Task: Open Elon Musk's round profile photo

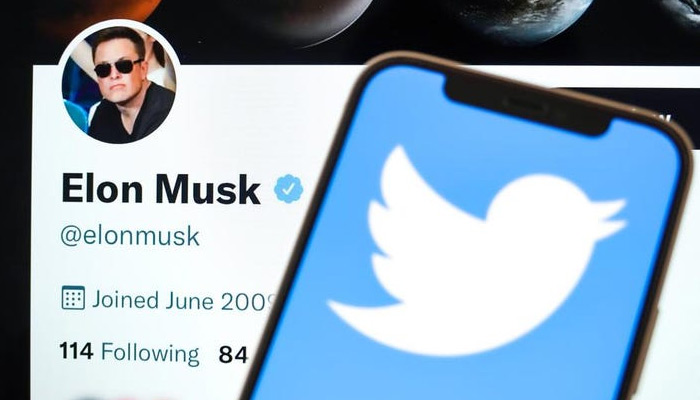Action: [x=119, y=83]
